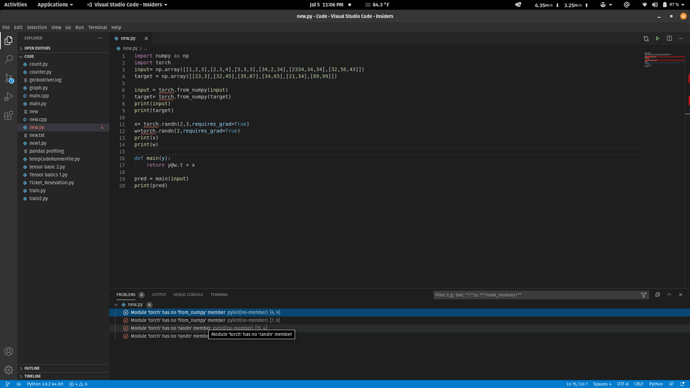Collapse all problems in panel
This screenshot has height=388, width=690.
pos(657,295)
